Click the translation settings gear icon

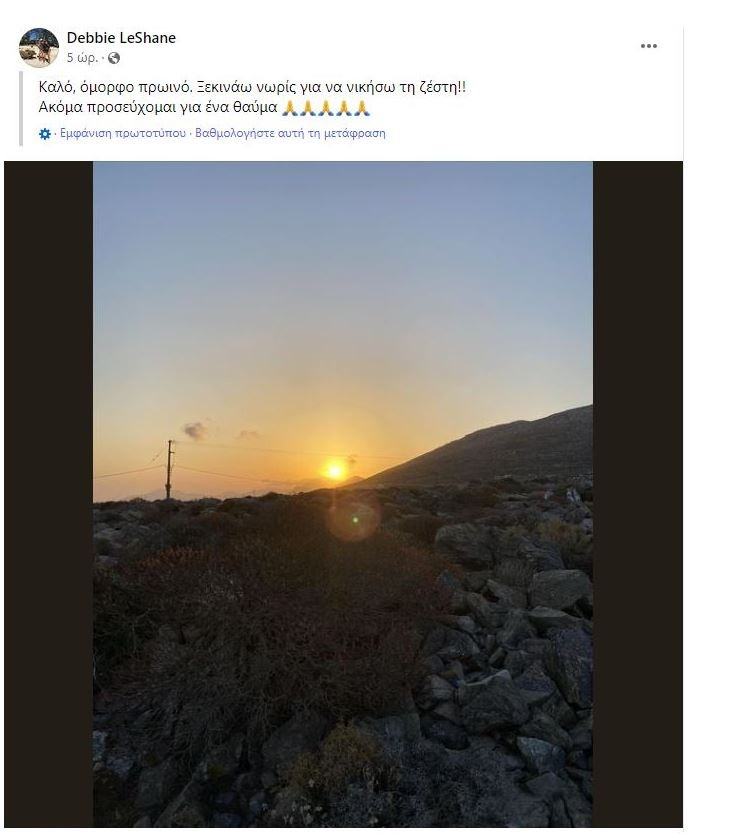45,134
